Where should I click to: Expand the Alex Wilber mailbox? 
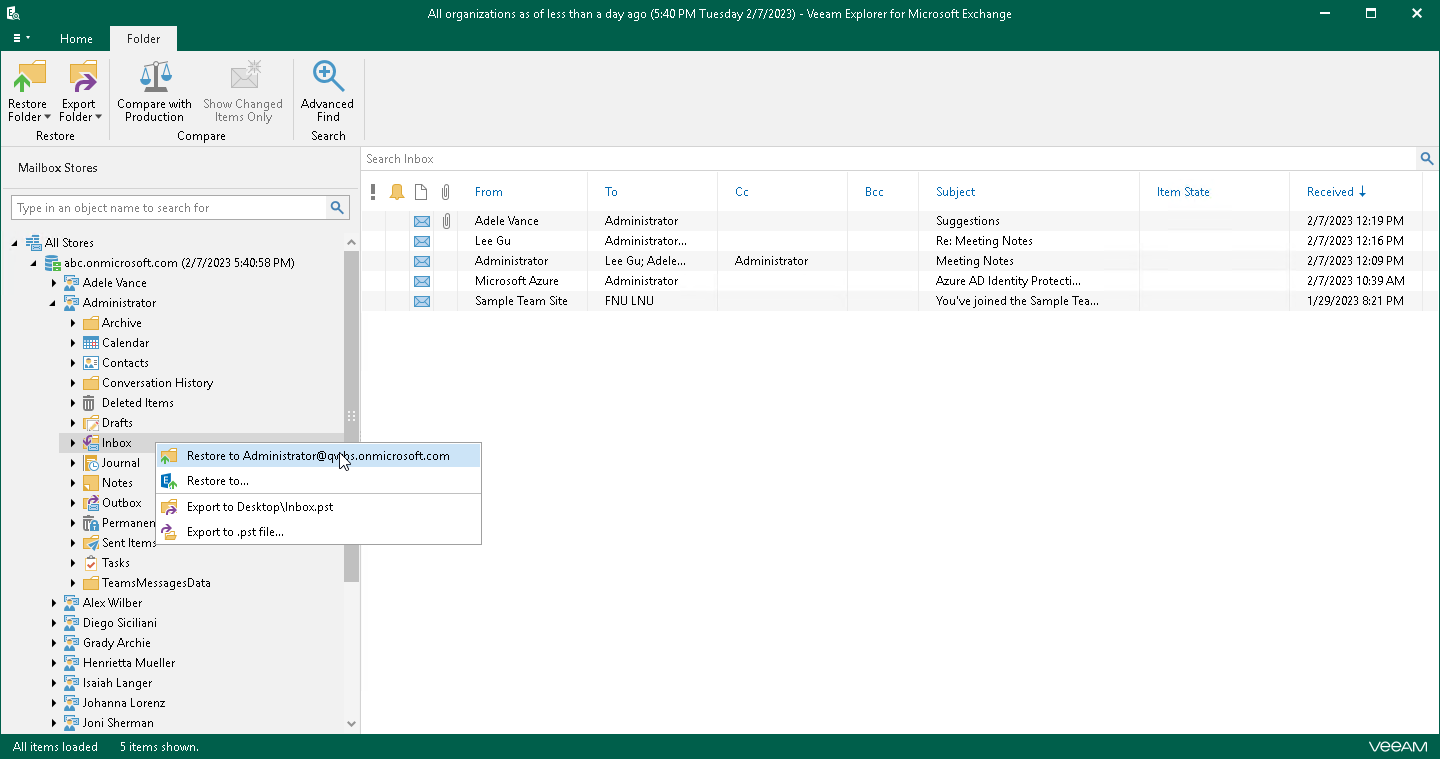54,602
